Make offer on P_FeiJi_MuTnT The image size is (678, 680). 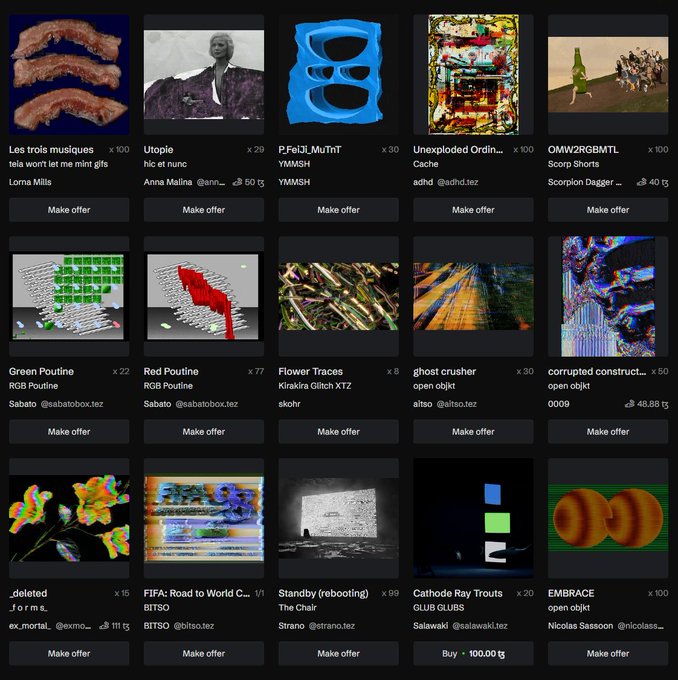[x=338, y=210]
